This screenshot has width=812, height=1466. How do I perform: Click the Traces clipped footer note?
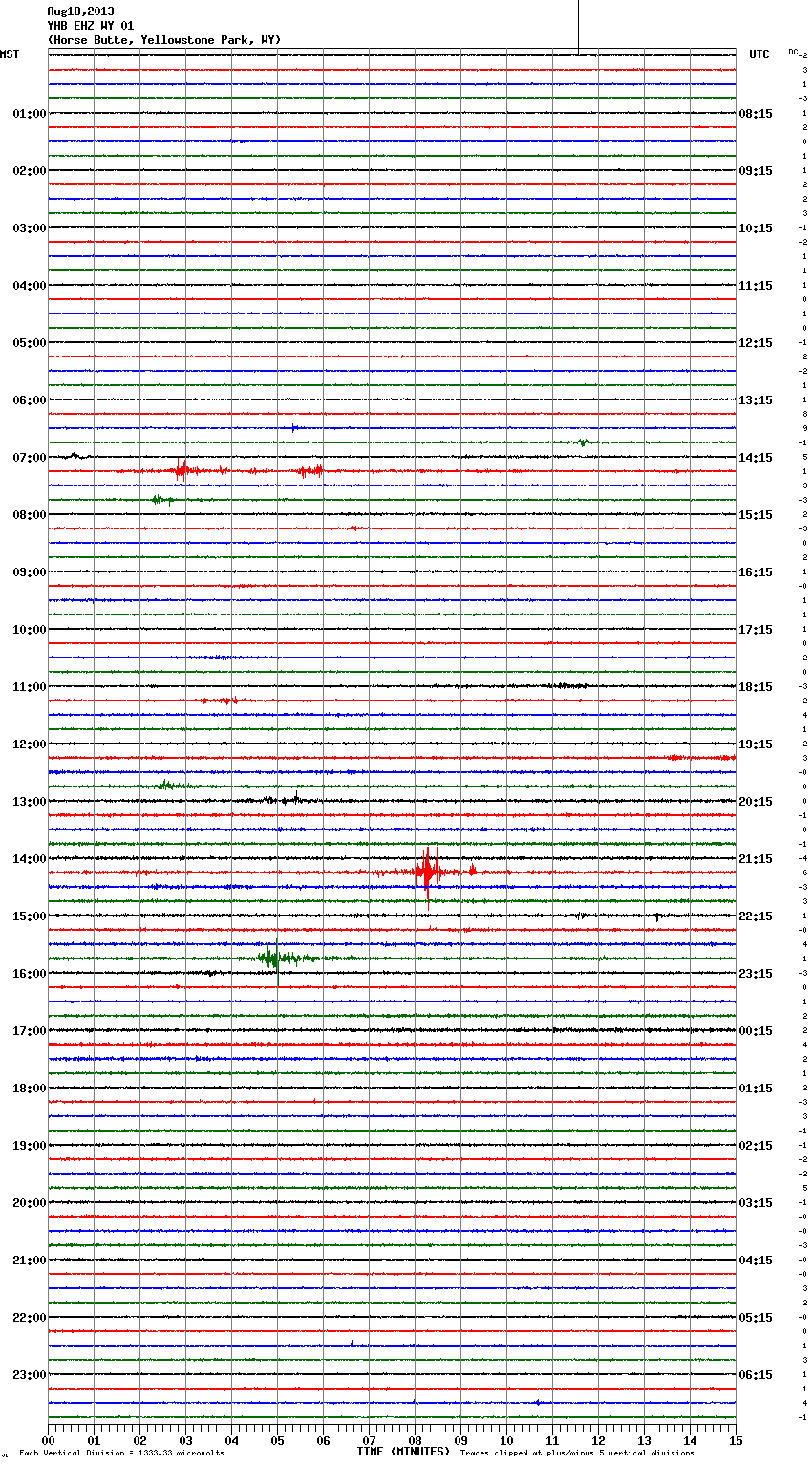point(577,1454)
